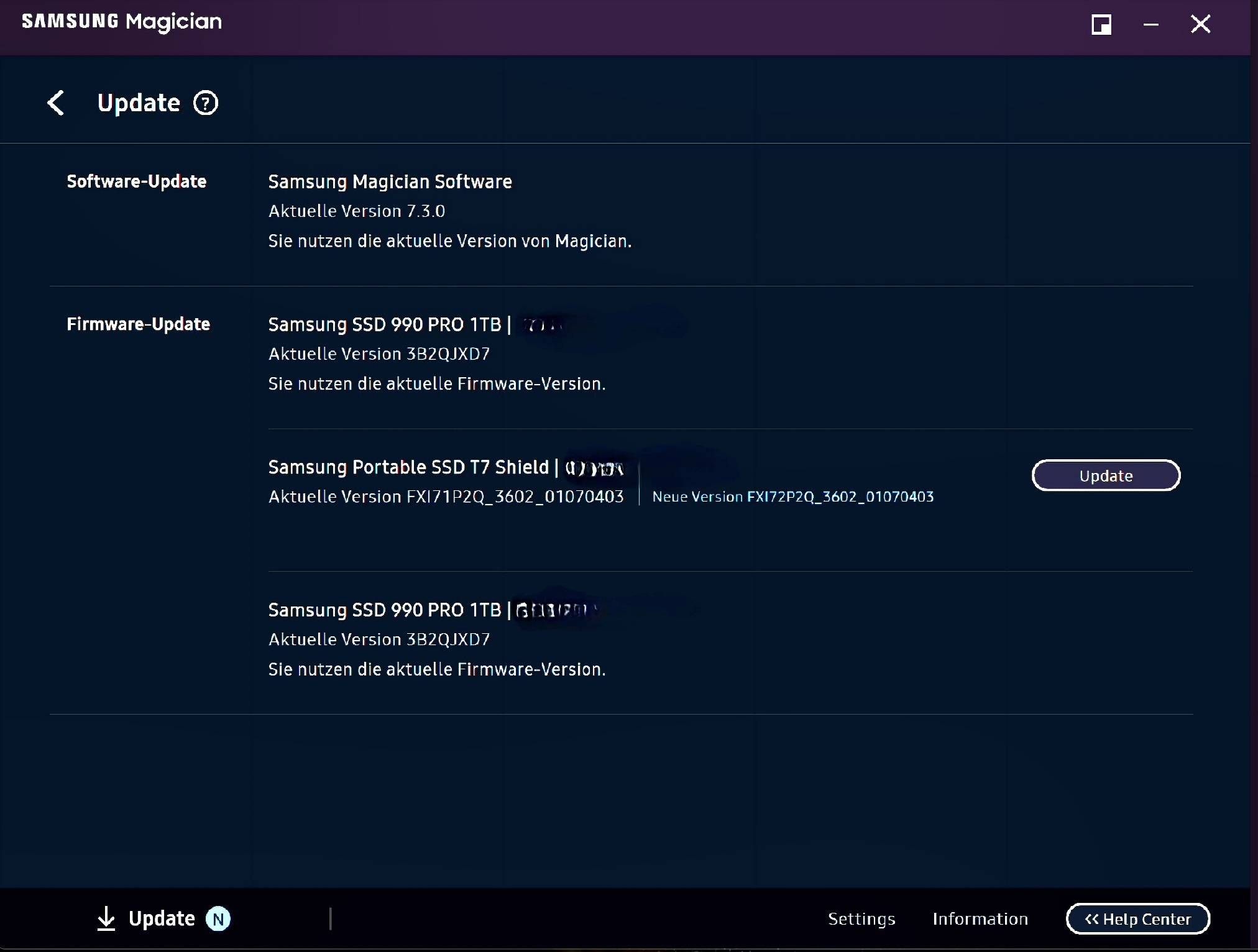Minimize the Samsung Magician window
This screenshot has width=1258, height=952.
pyautogui.click(x=1151, y=25)
